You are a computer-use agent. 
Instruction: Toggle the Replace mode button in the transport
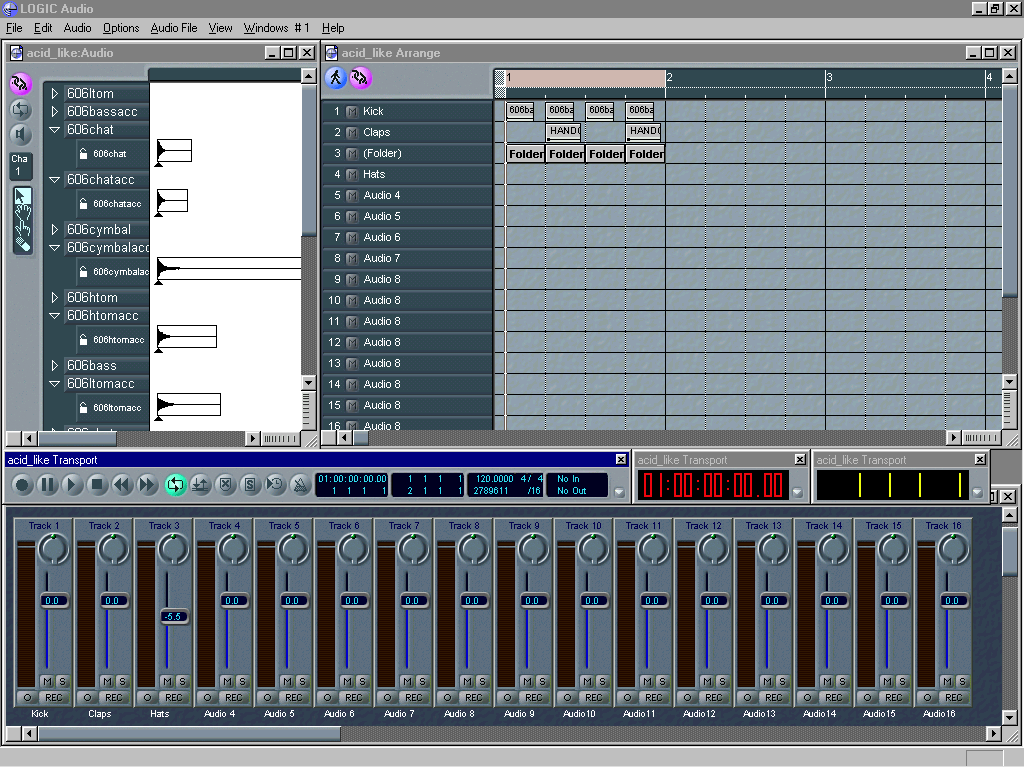[x=225, y=485]
